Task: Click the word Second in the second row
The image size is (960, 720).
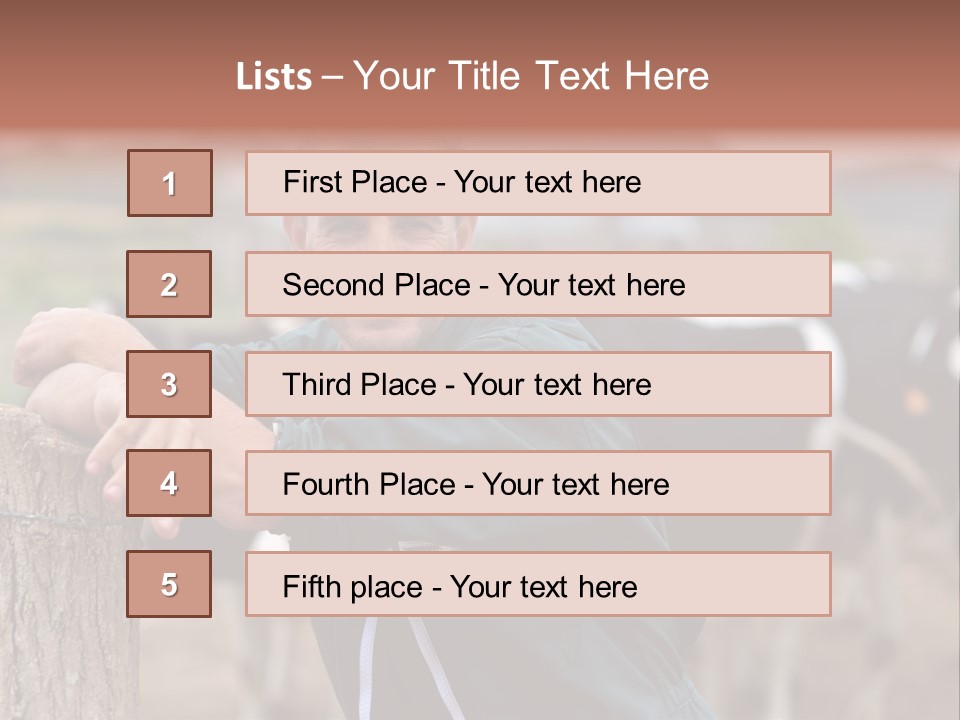Action: pyautogui.click(x=333, y=285)
